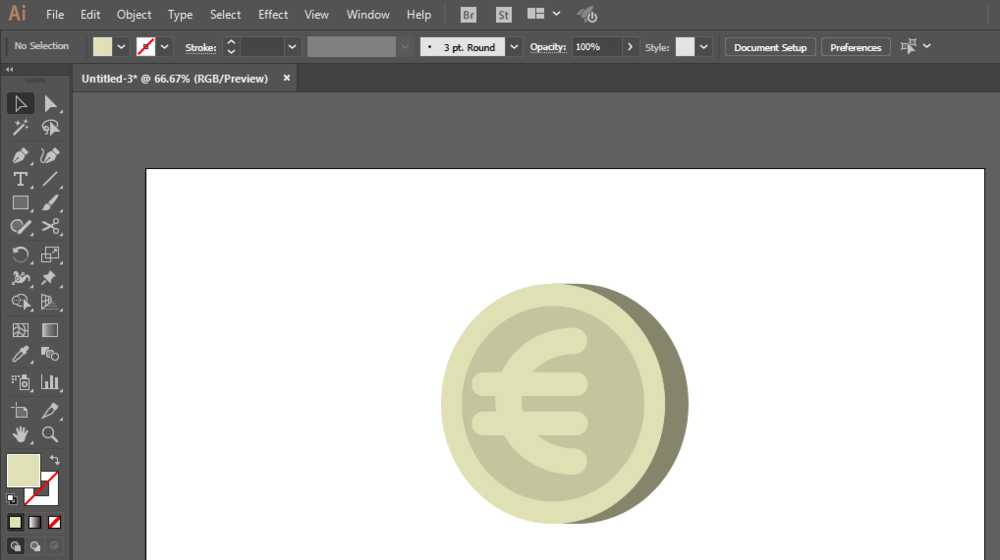Choose the Magic Wand tool
The height and width of the screenshot is (560, 1000).
pyautogui.click(x=20, y=128)
